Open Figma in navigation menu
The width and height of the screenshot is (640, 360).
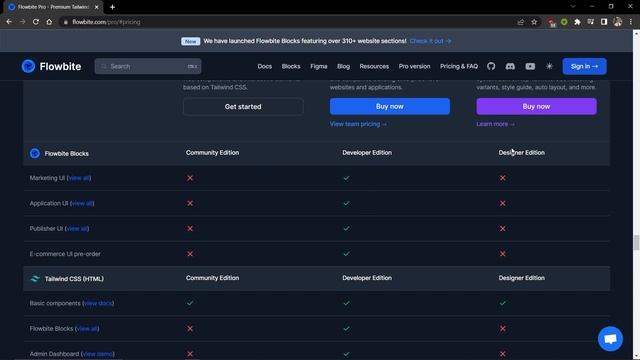click(319, 66)
